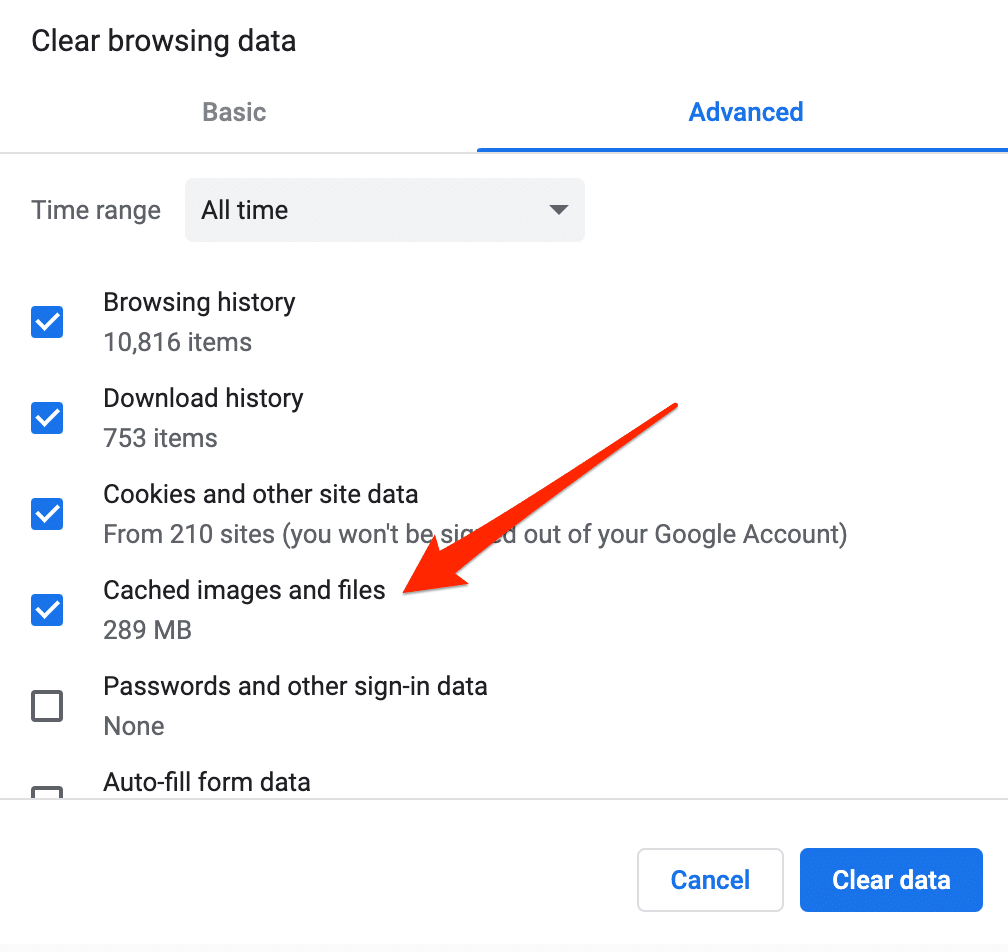Image resolution: width=1008 pixels, height=952 pixels.
Task: Toggle Cached images and files checkbox
Action: (47, 610)
